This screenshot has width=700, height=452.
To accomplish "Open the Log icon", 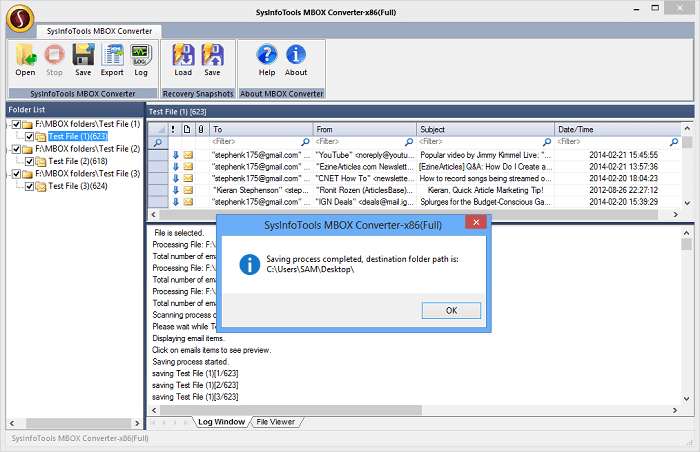I will click(x=141, y=55).
